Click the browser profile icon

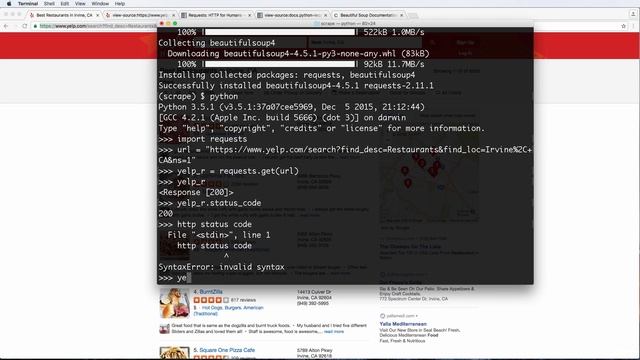633,14
